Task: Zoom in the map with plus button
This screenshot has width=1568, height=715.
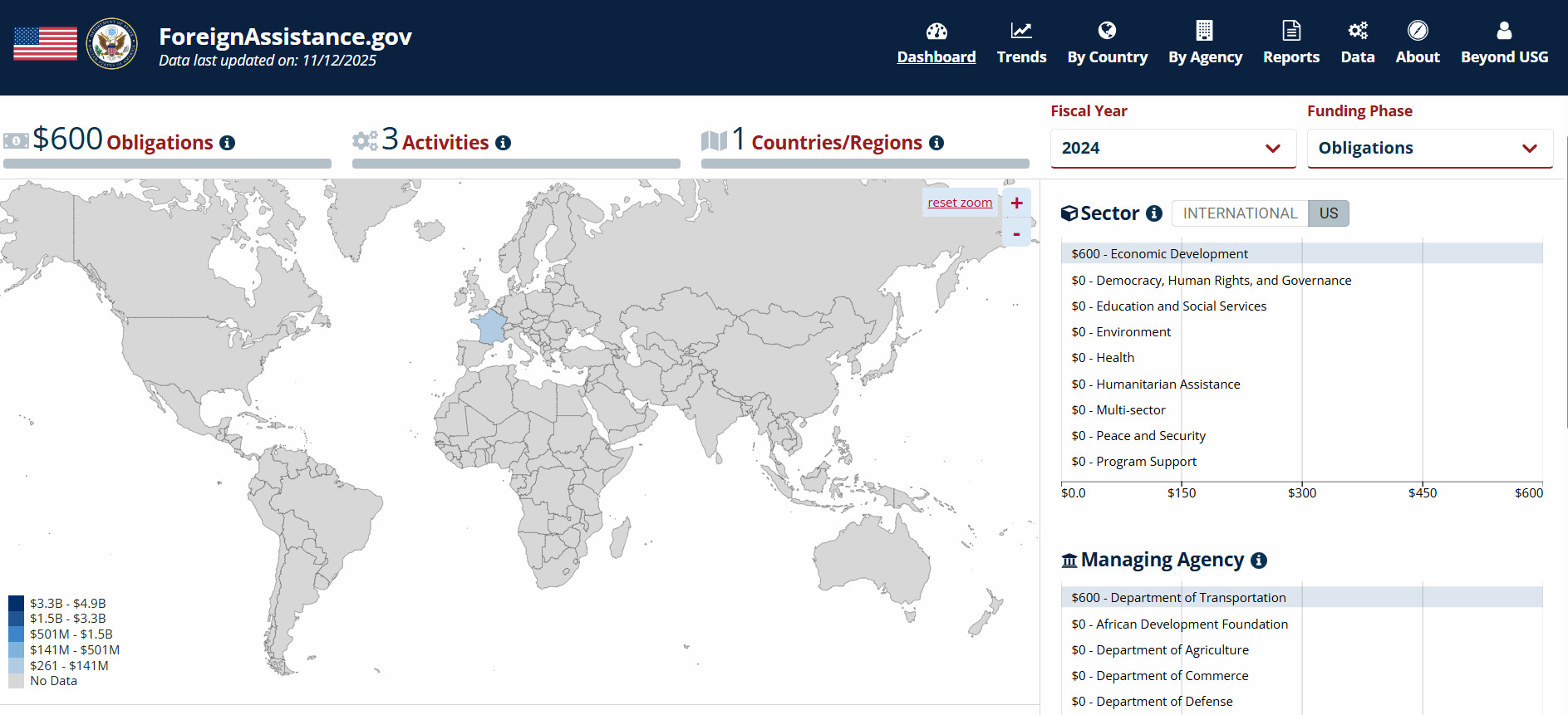Action: point(1016,203)
